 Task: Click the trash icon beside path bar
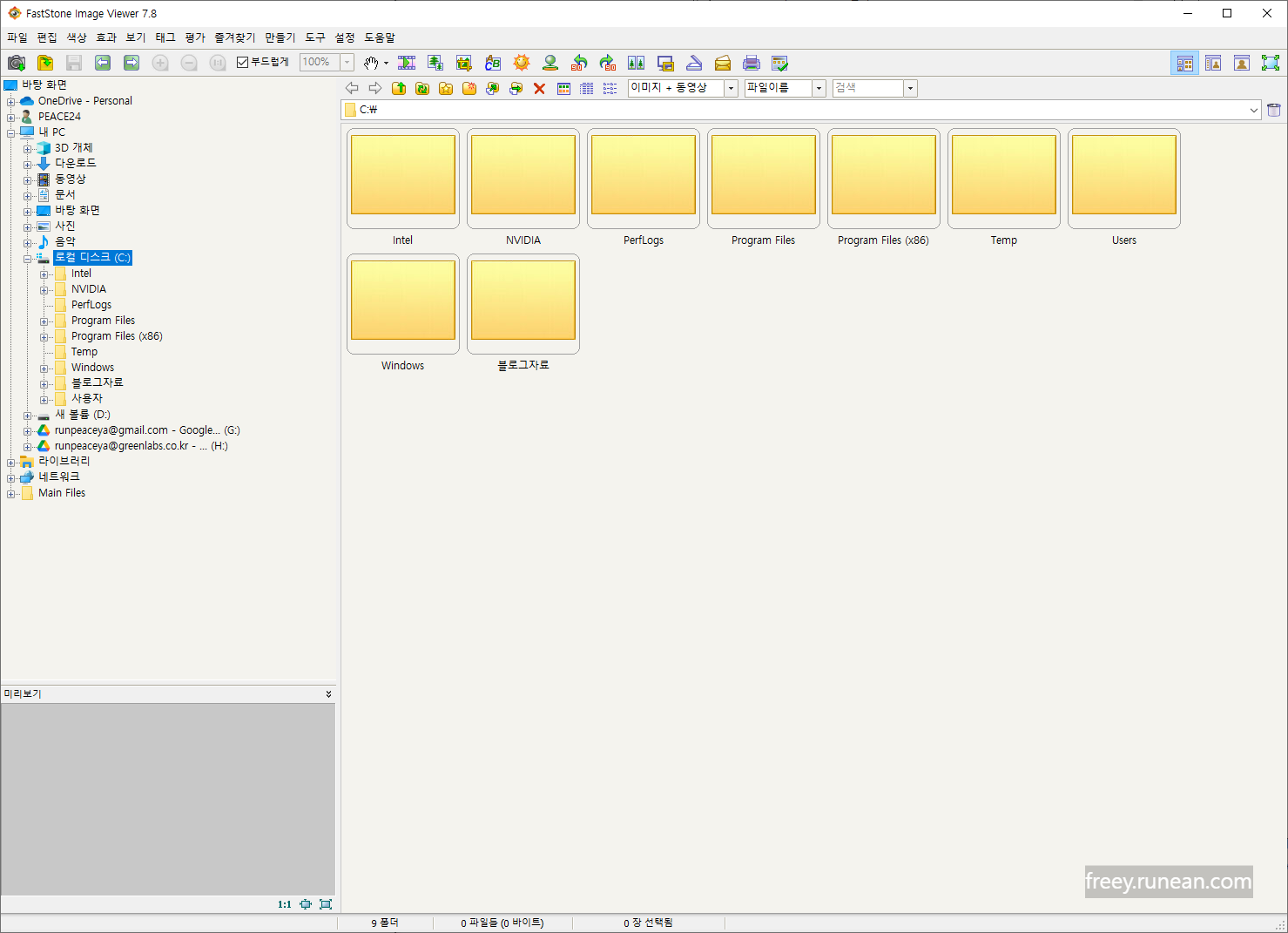point(1274,110)
